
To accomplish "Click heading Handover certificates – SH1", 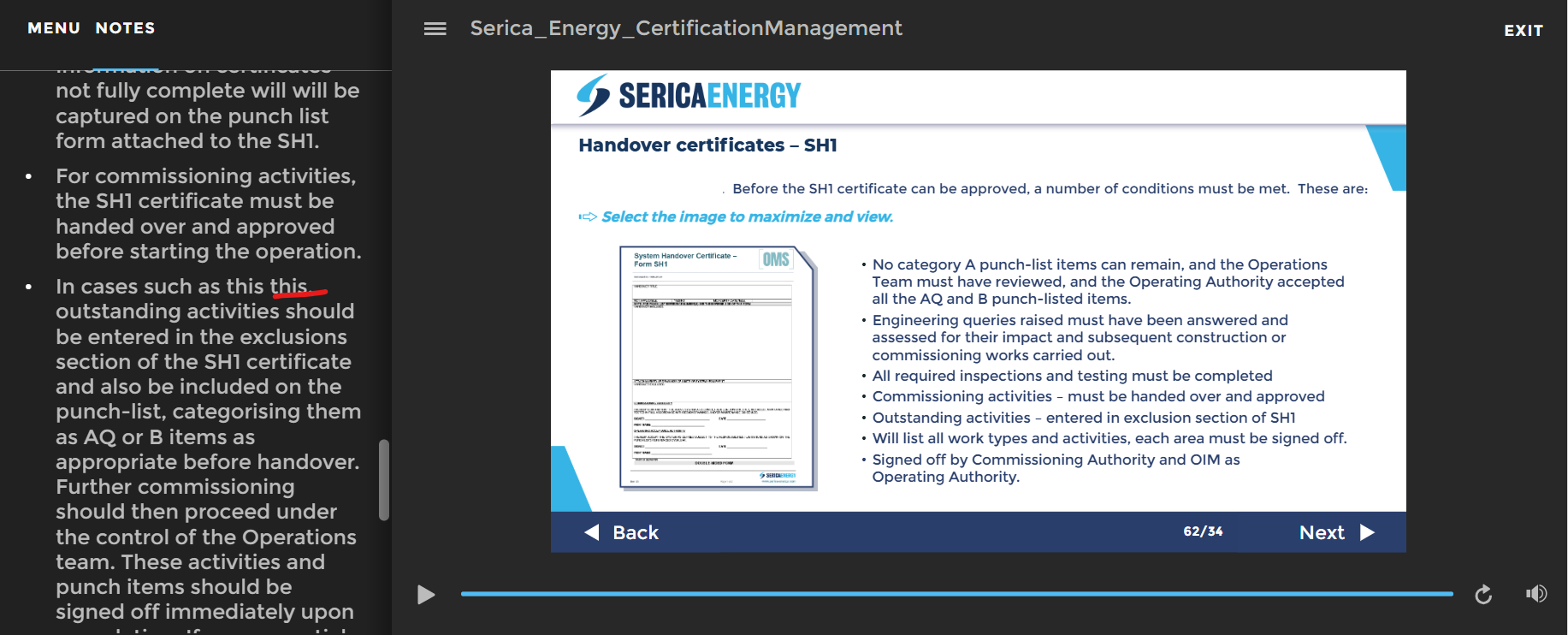I will [707, 145].
